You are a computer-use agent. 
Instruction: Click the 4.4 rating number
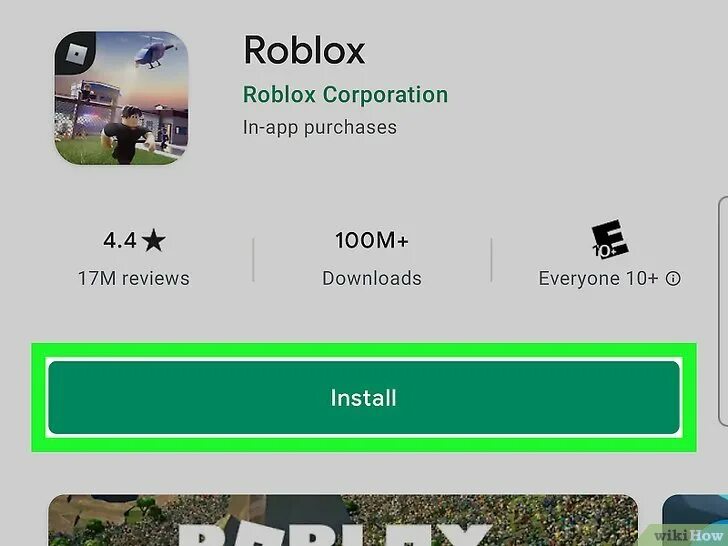click(x=120, y=240)
